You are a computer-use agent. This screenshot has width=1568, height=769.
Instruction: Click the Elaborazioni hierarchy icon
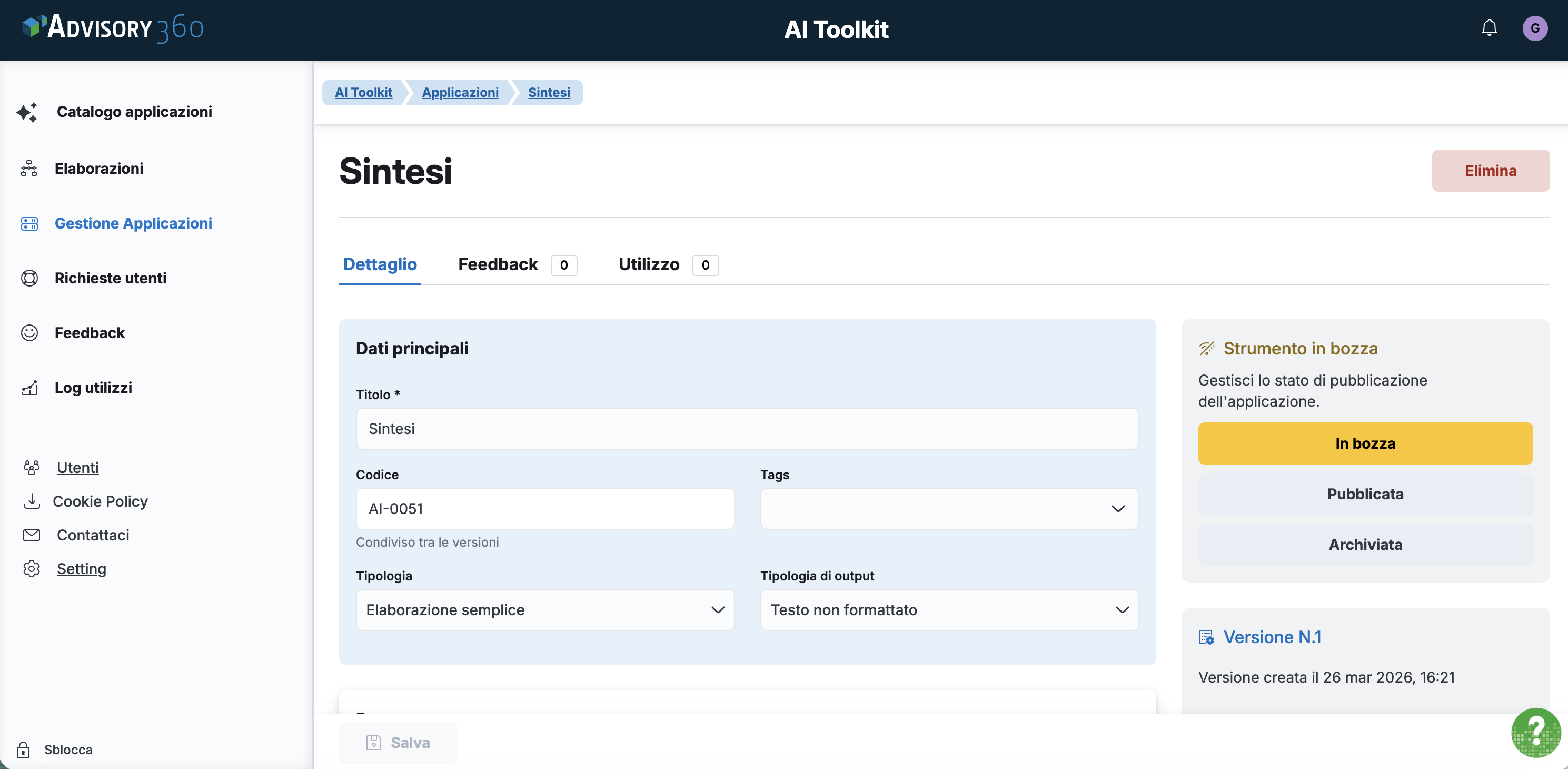[28, 169]
